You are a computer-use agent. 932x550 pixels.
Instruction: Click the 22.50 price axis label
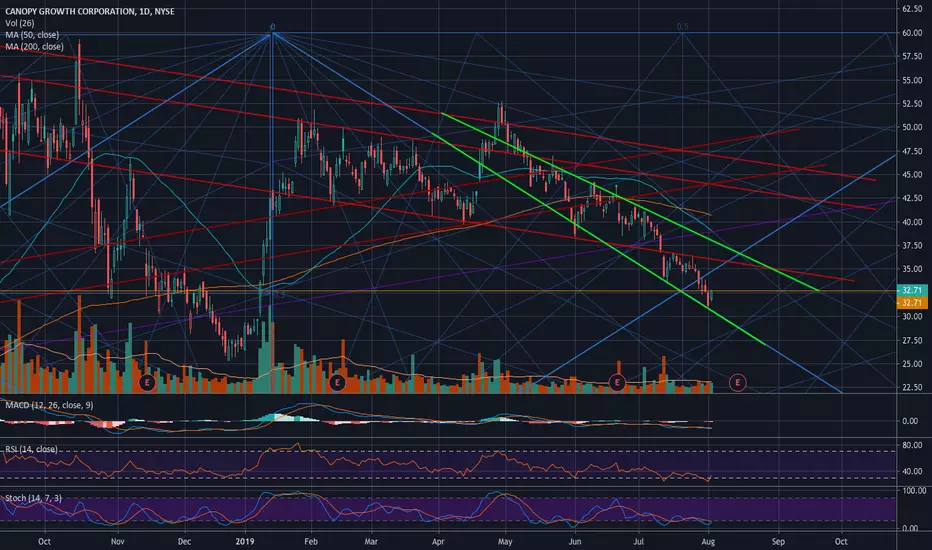(912, 387)
